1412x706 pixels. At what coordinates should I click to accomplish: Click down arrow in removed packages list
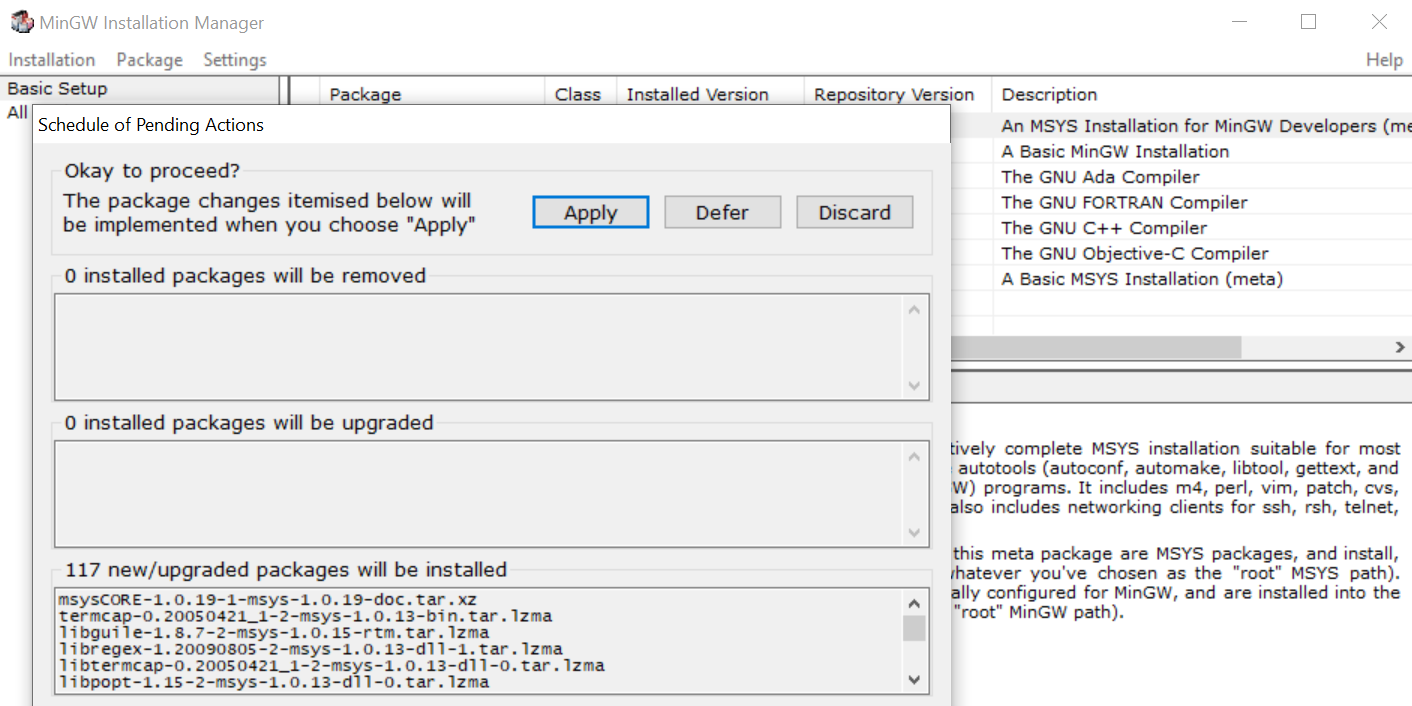point(913,385)
